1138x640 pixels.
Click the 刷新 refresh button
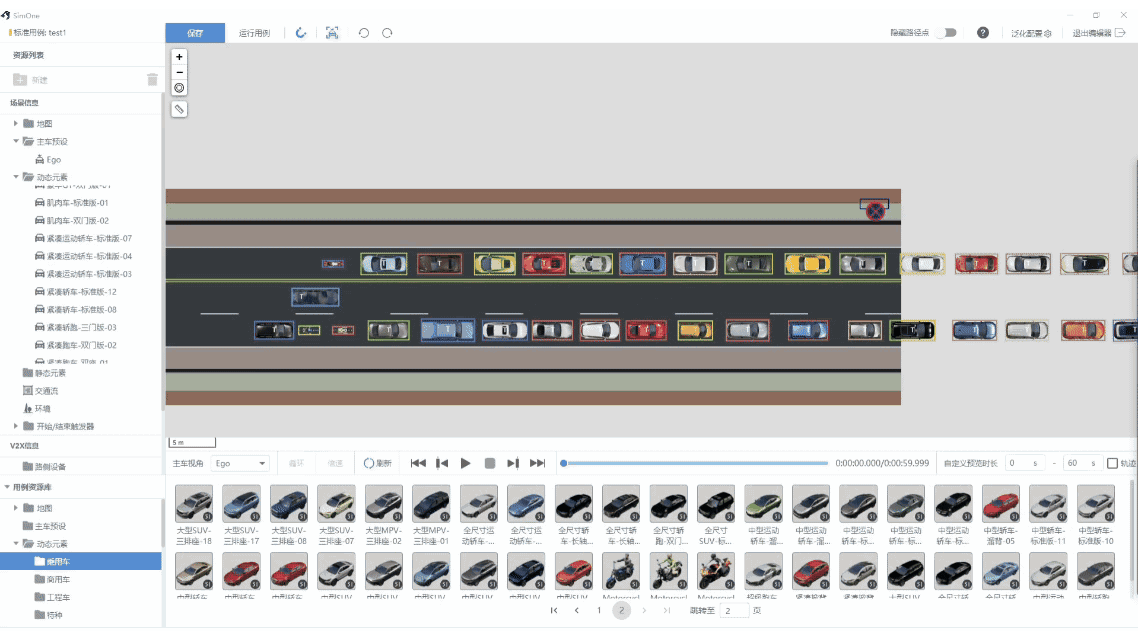377,463
